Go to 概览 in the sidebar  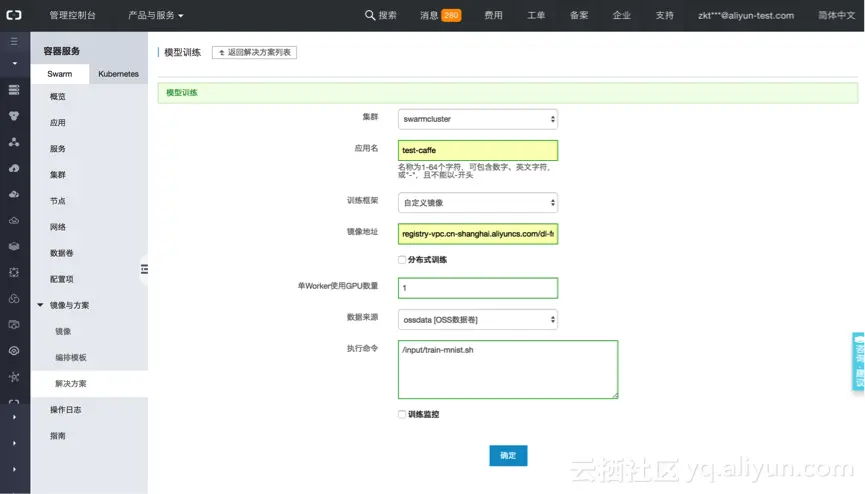[57, 97]
